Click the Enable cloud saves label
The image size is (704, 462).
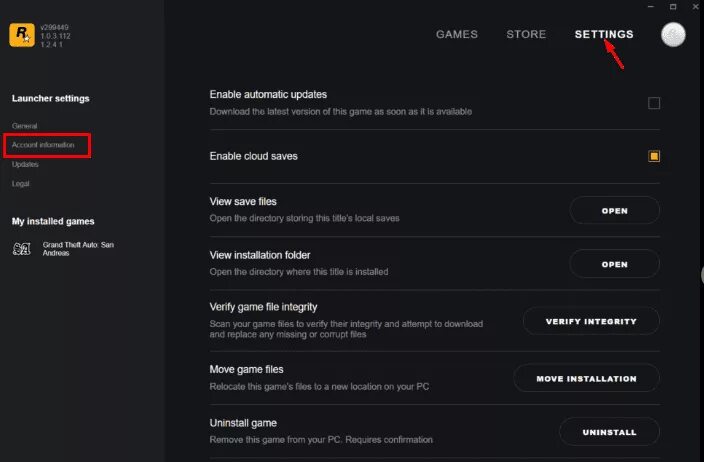(x=254, y=156)
